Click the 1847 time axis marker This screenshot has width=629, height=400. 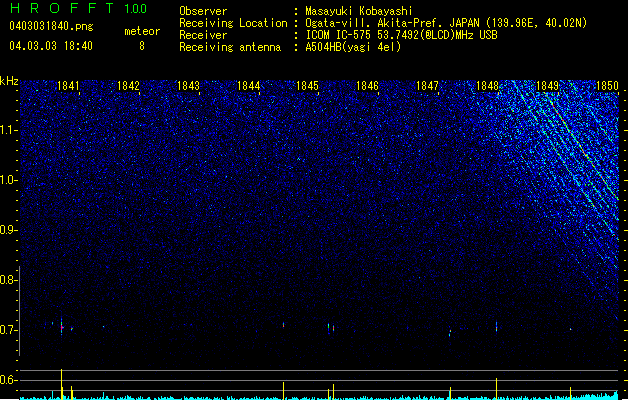pos(428,86)
